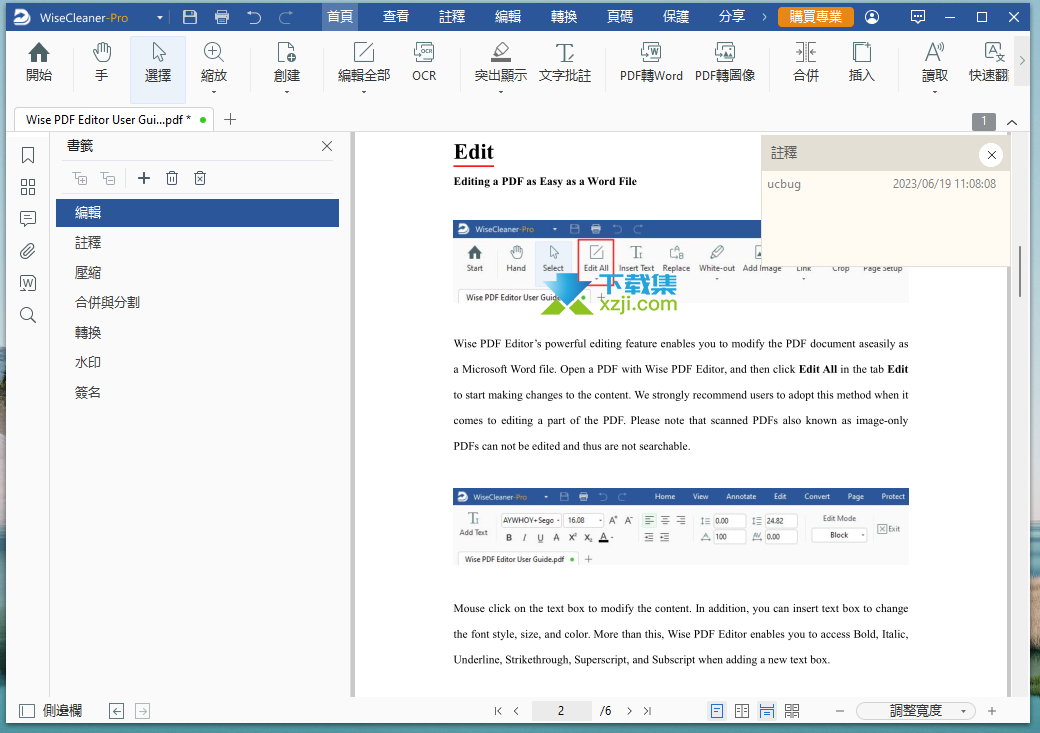This screenshot has width=1040, height=733.
Task: Jump to the last page
Action: [x=647, y=711]
